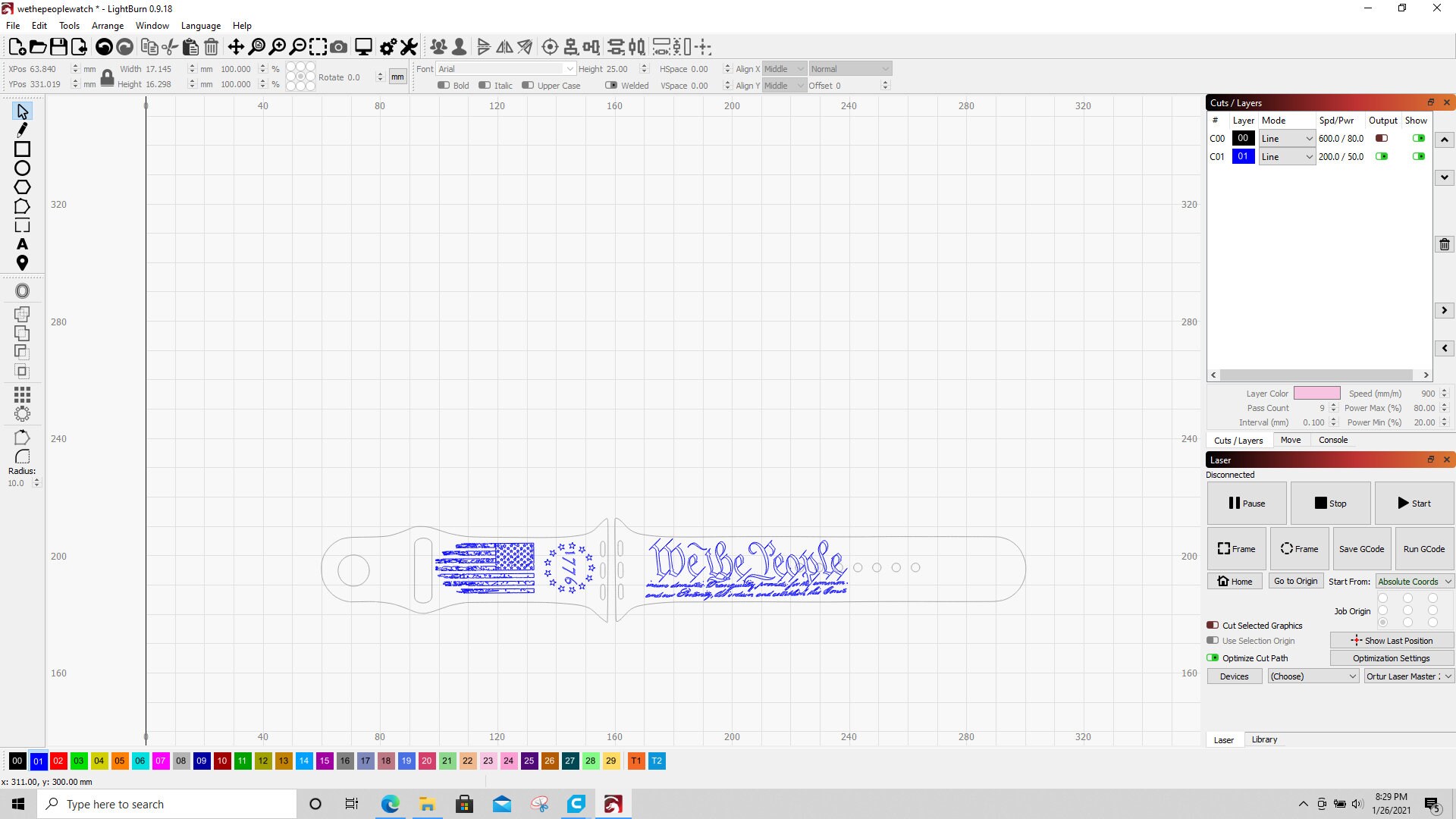The height and width of the screenshot is (819, 1456).
Task: Switch to the Console tab
Action: [1333, 440]
